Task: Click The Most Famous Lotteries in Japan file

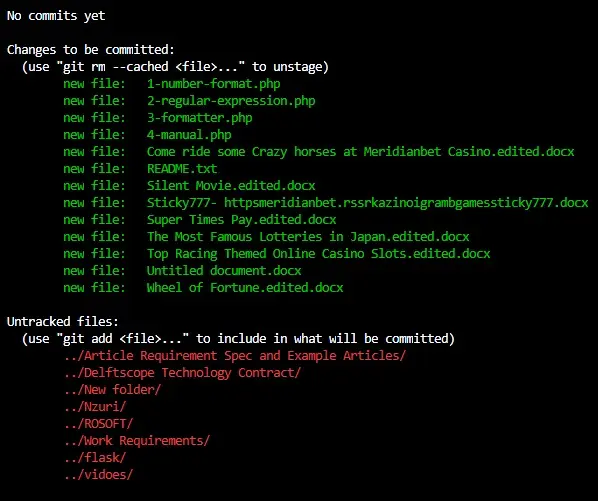Action: pyautogui.click(x=308, y=236)
